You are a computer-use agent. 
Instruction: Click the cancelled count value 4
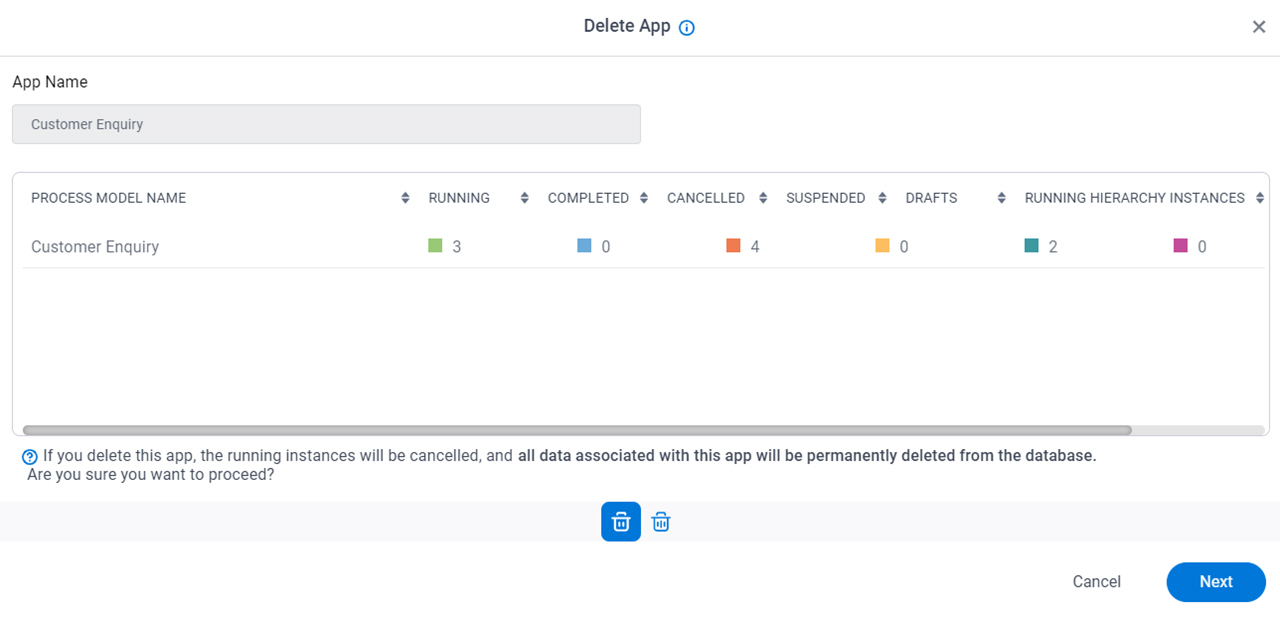[755, 246]
